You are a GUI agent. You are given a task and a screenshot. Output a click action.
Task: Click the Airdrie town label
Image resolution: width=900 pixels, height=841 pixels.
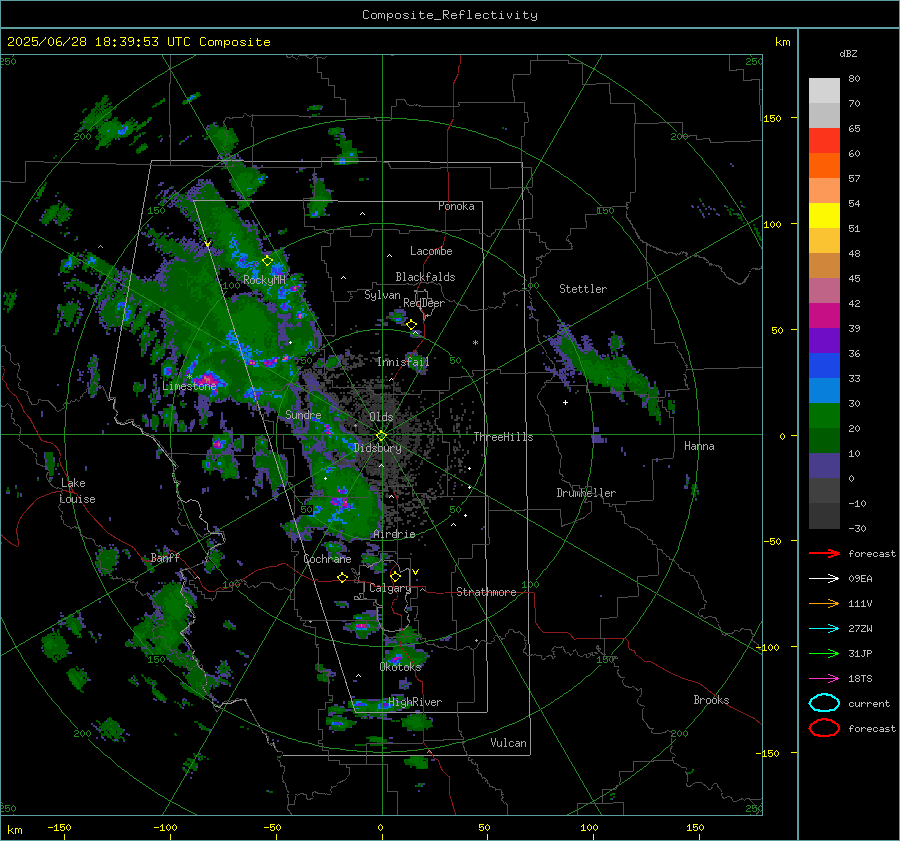click(x=394, y=534)
